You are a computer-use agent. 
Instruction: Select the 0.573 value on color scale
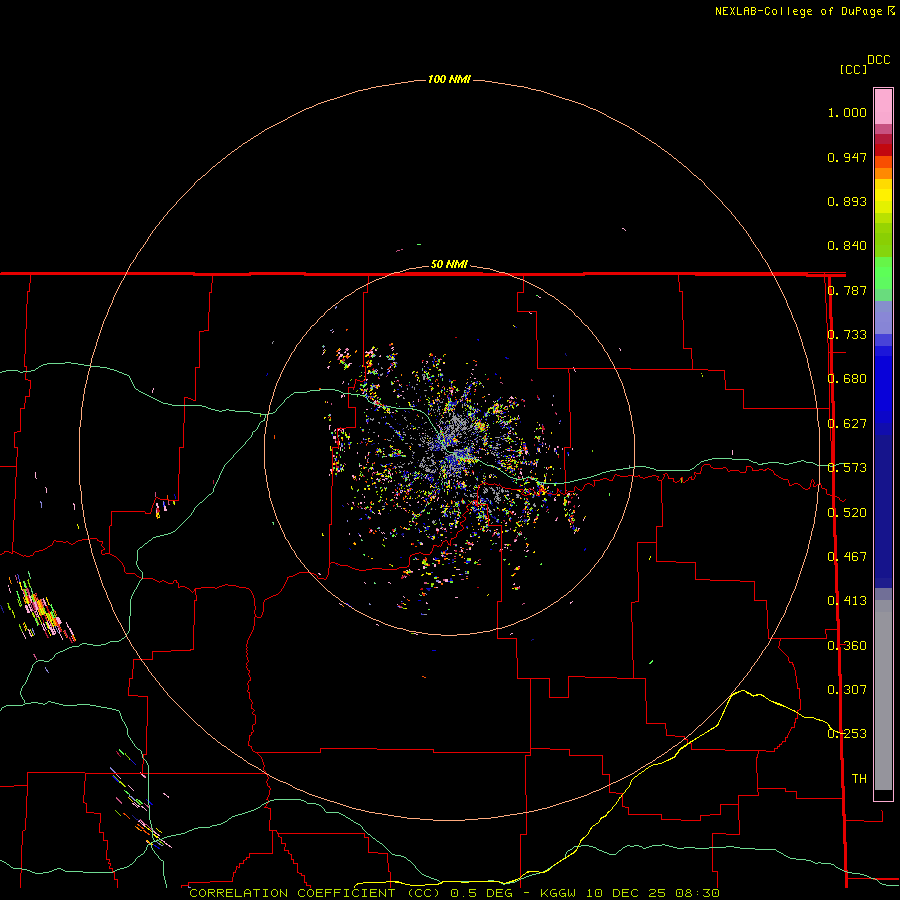(847, 468)
